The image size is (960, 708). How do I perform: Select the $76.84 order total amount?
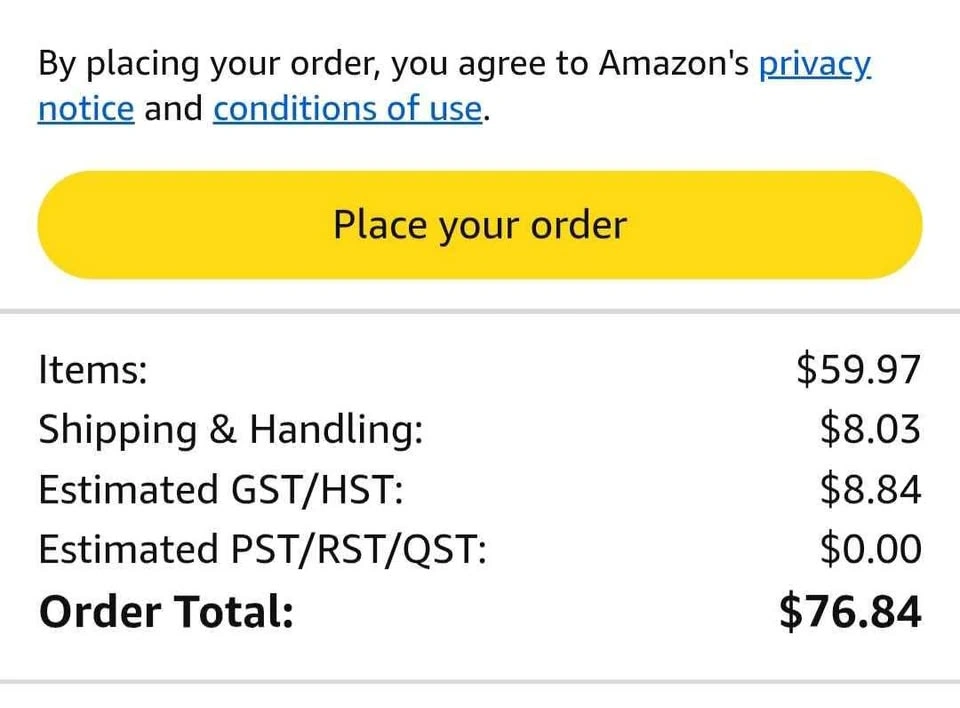click(x=850, y=611)
